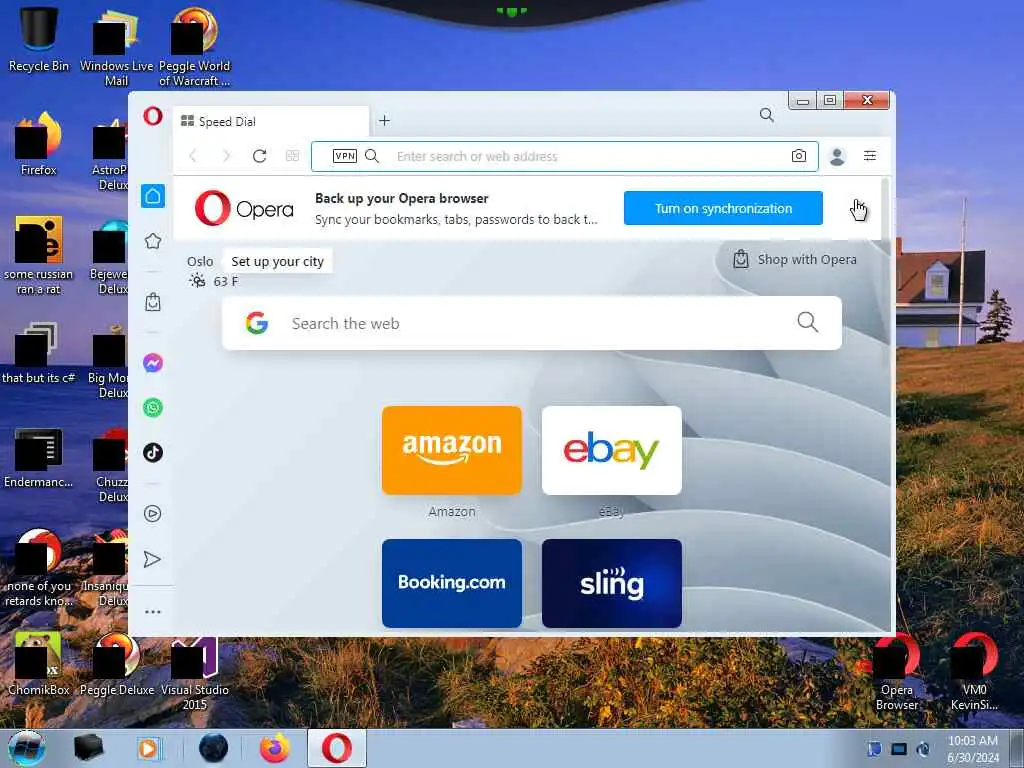
Task: Open the user account profile icon
Action: click(837, 156)
